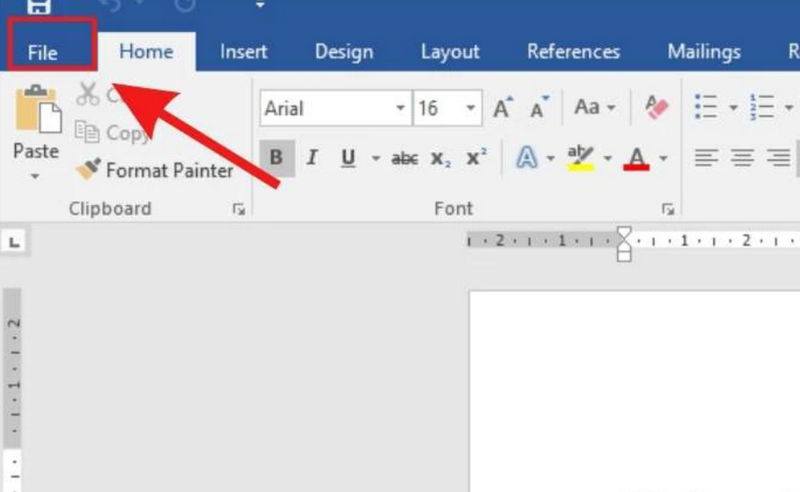This screenshot has width=800, height=492.
Task: Apply red font color
Action: tap(636, 158)
